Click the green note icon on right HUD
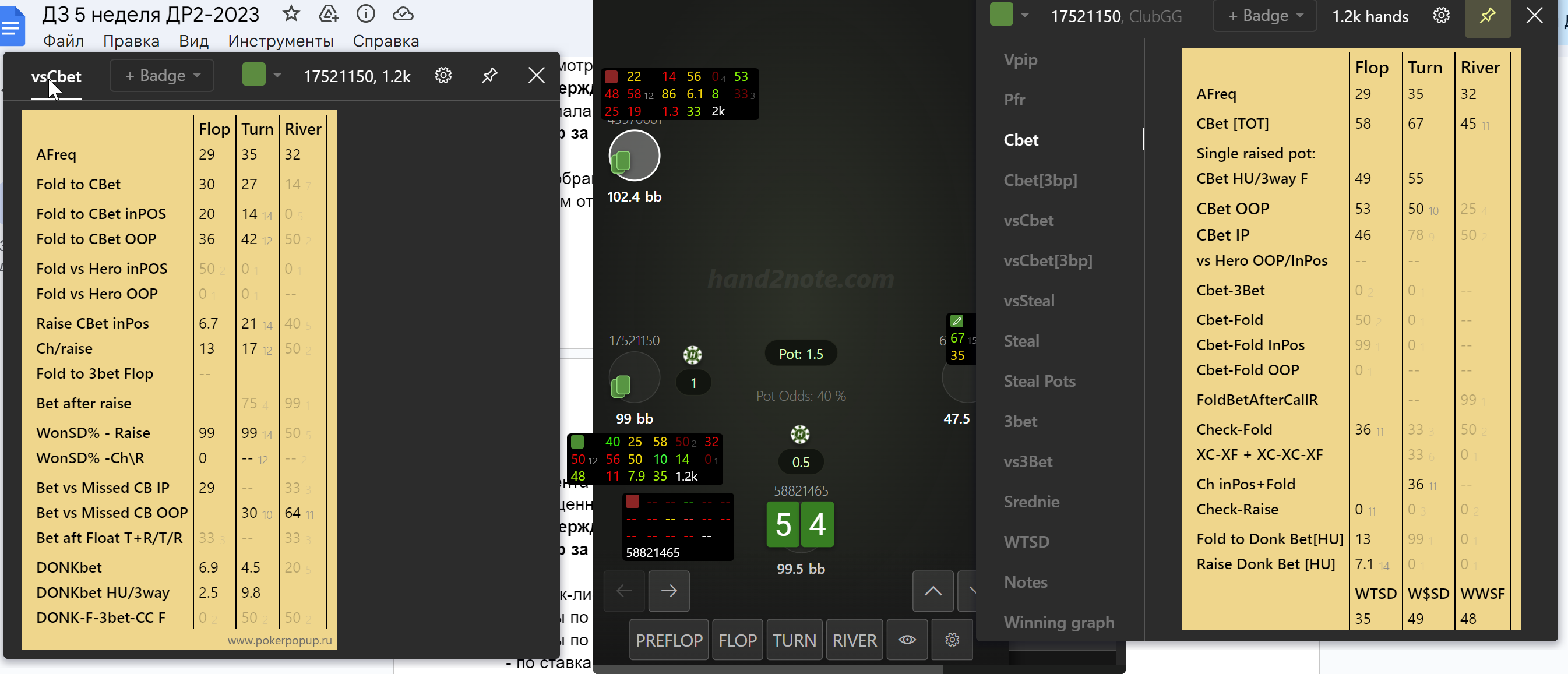The height and width of the screenshot is (674, 1568). point(957,320)
